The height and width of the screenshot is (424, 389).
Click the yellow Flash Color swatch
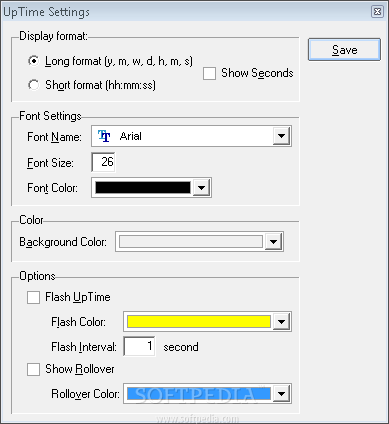coord(199,322)
